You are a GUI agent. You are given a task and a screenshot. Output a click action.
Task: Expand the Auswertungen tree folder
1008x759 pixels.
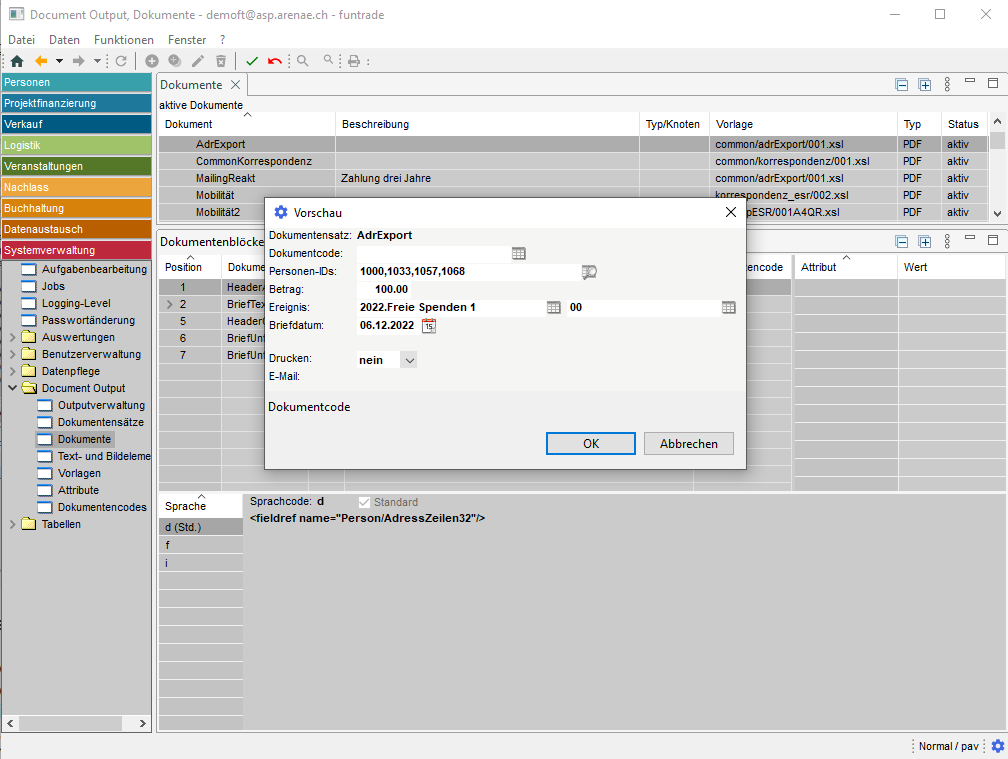pyautogui.click(x=12, y=338)
